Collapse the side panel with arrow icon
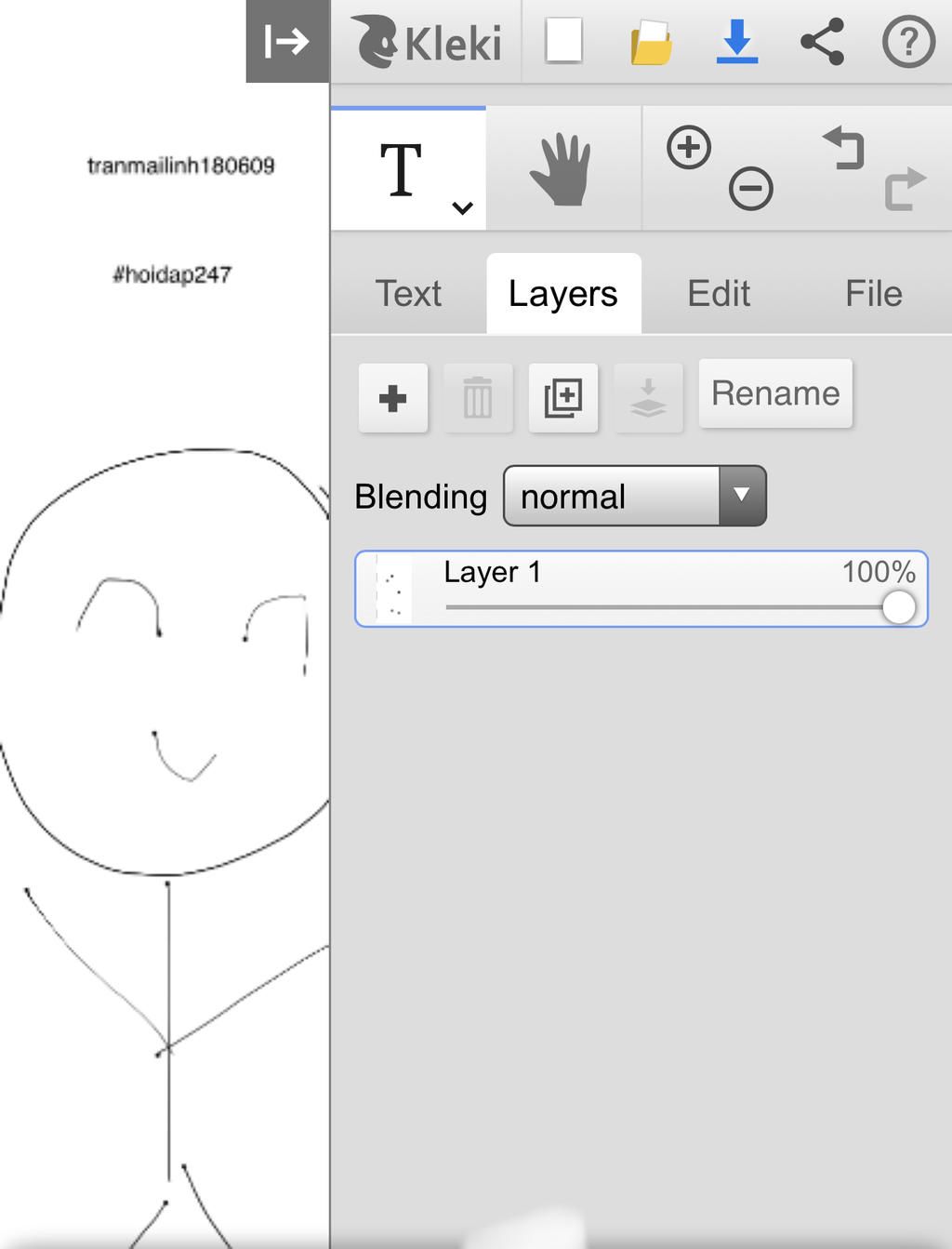The height and width of the screenshot is (1249, 952). (x=287, y=41)
